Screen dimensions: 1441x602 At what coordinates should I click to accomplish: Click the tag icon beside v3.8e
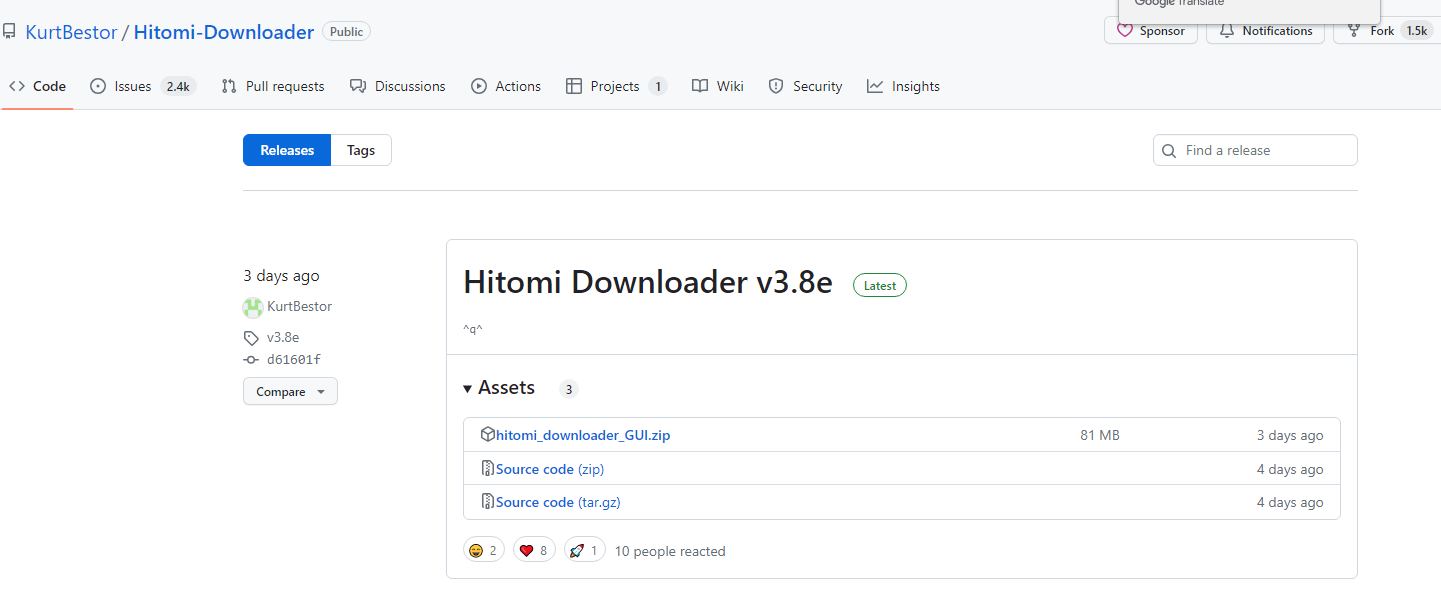point(251,338)
